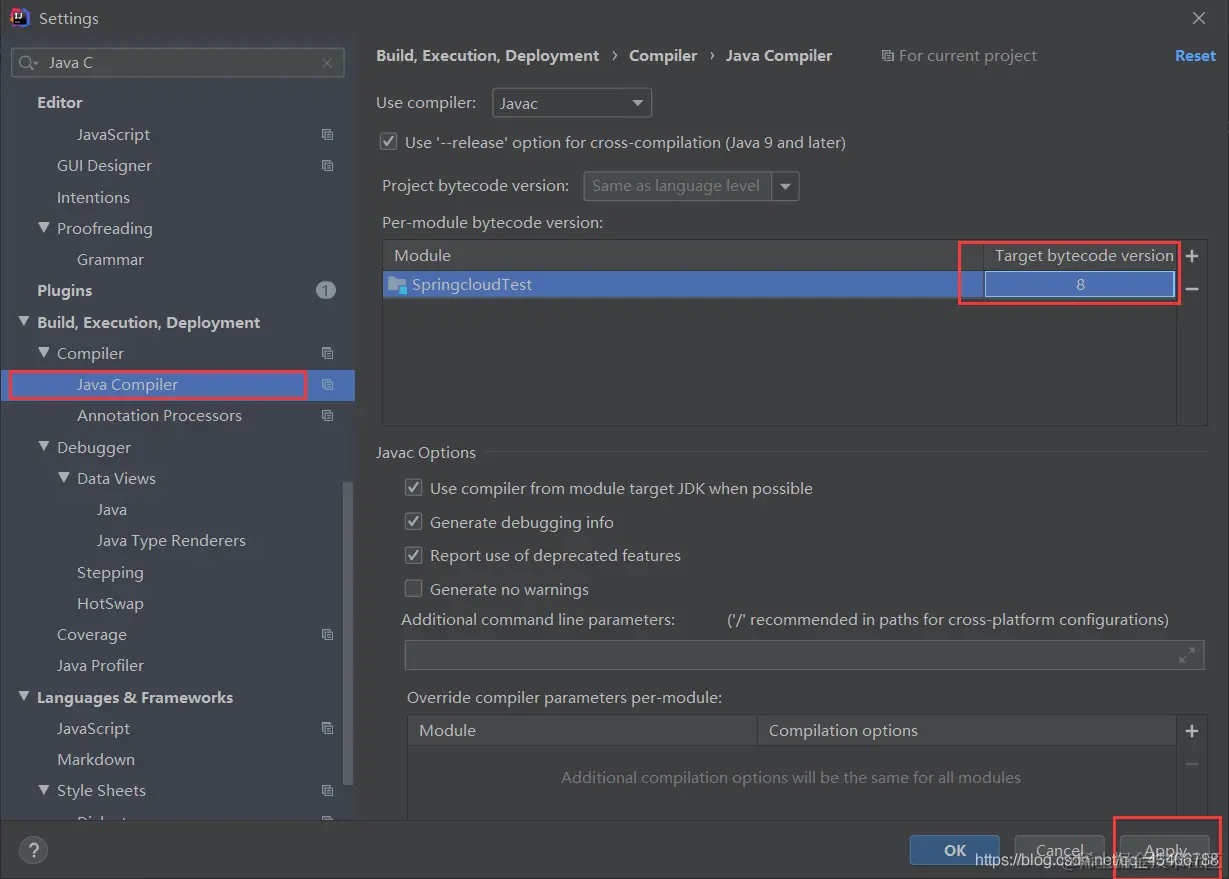Open Java Profiler settings
The image size is (1229, 879).
point(100,665)
